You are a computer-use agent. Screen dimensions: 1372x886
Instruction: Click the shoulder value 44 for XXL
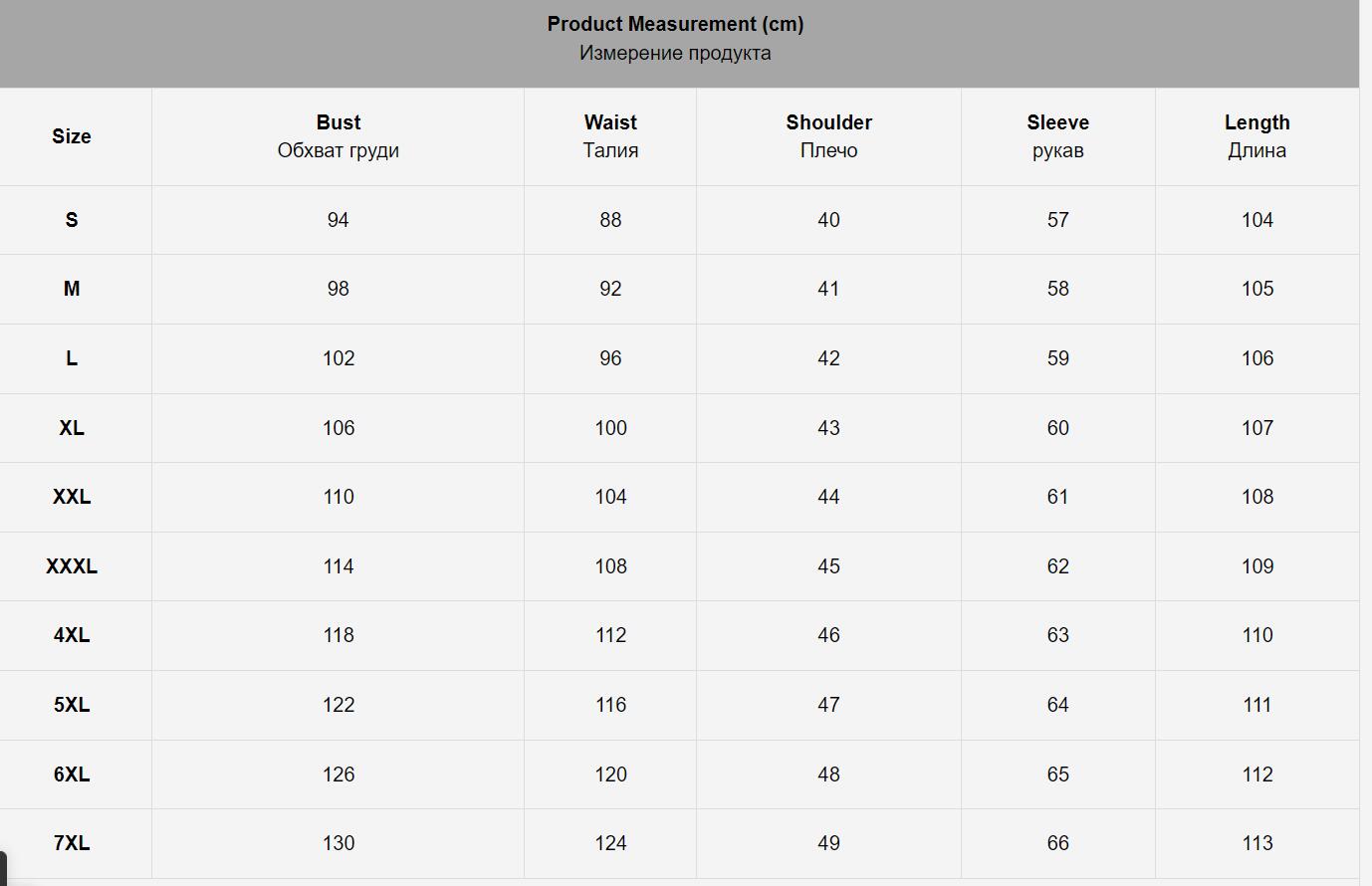coord(828,497)
